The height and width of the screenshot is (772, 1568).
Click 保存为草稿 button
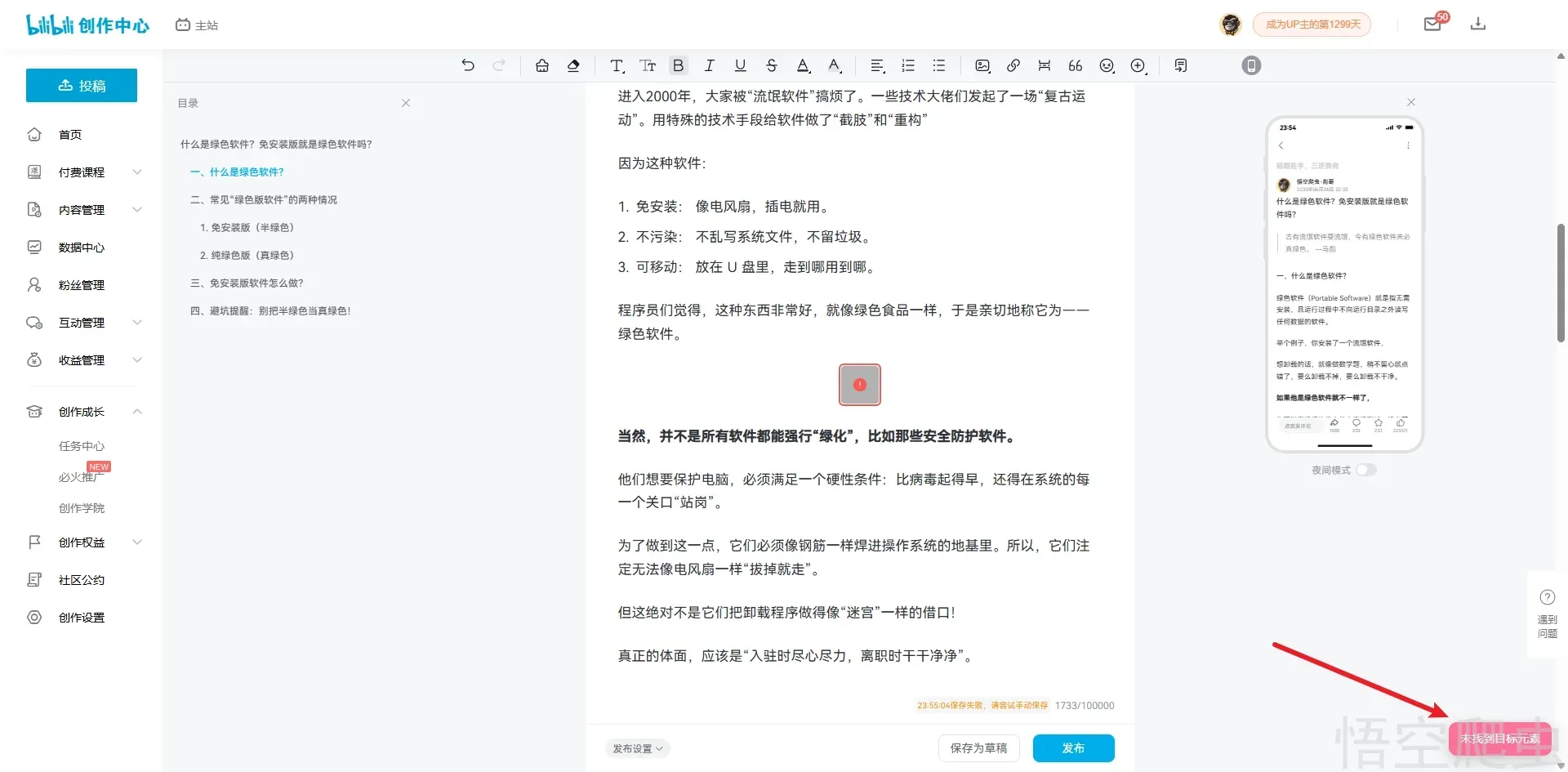[x=978, y=748]
